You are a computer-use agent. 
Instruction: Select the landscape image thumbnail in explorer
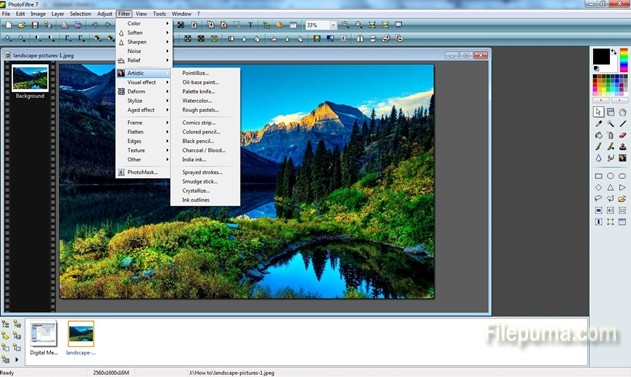click(x=81, y=334)
